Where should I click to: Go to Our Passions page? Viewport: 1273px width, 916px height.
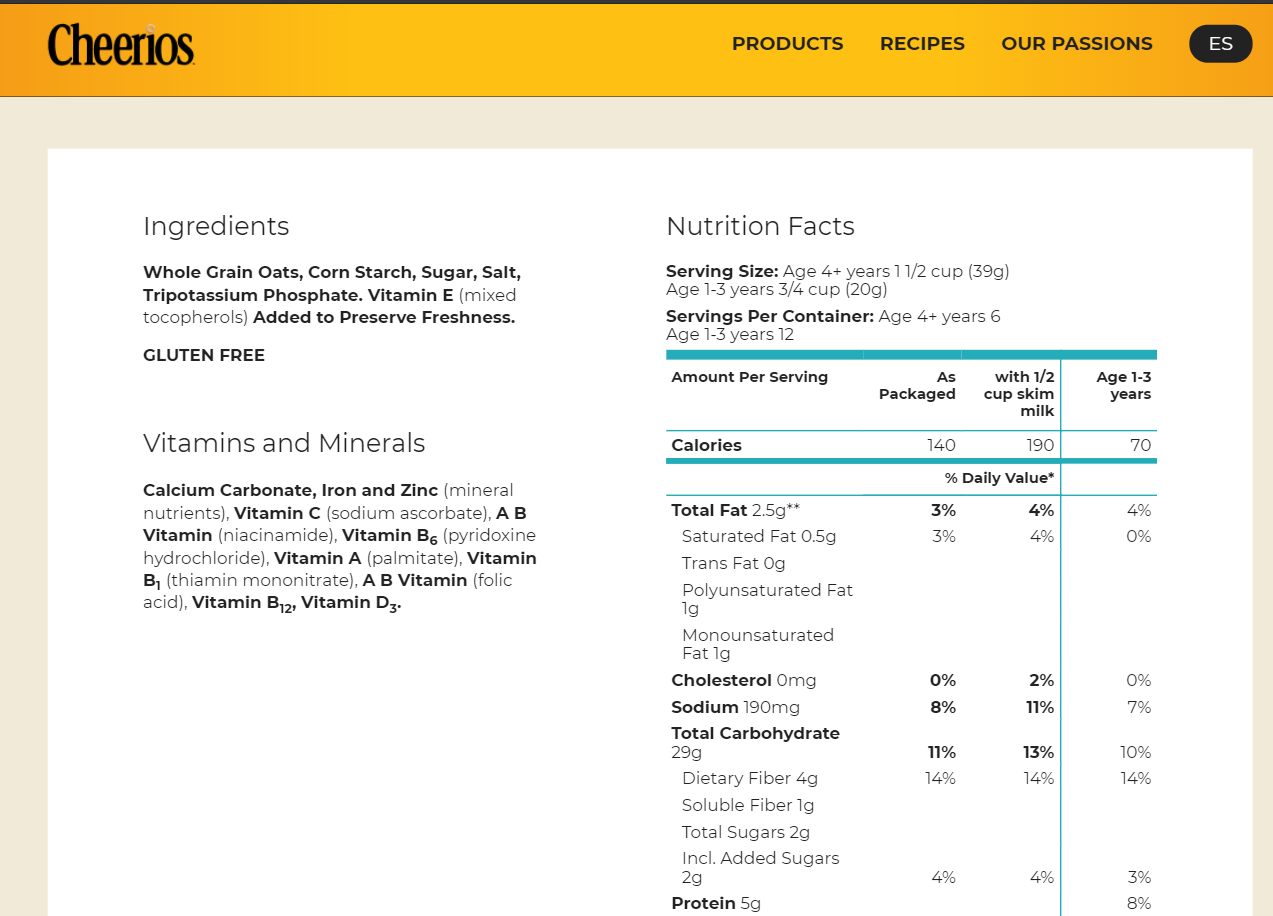[x=1076, y=44]
